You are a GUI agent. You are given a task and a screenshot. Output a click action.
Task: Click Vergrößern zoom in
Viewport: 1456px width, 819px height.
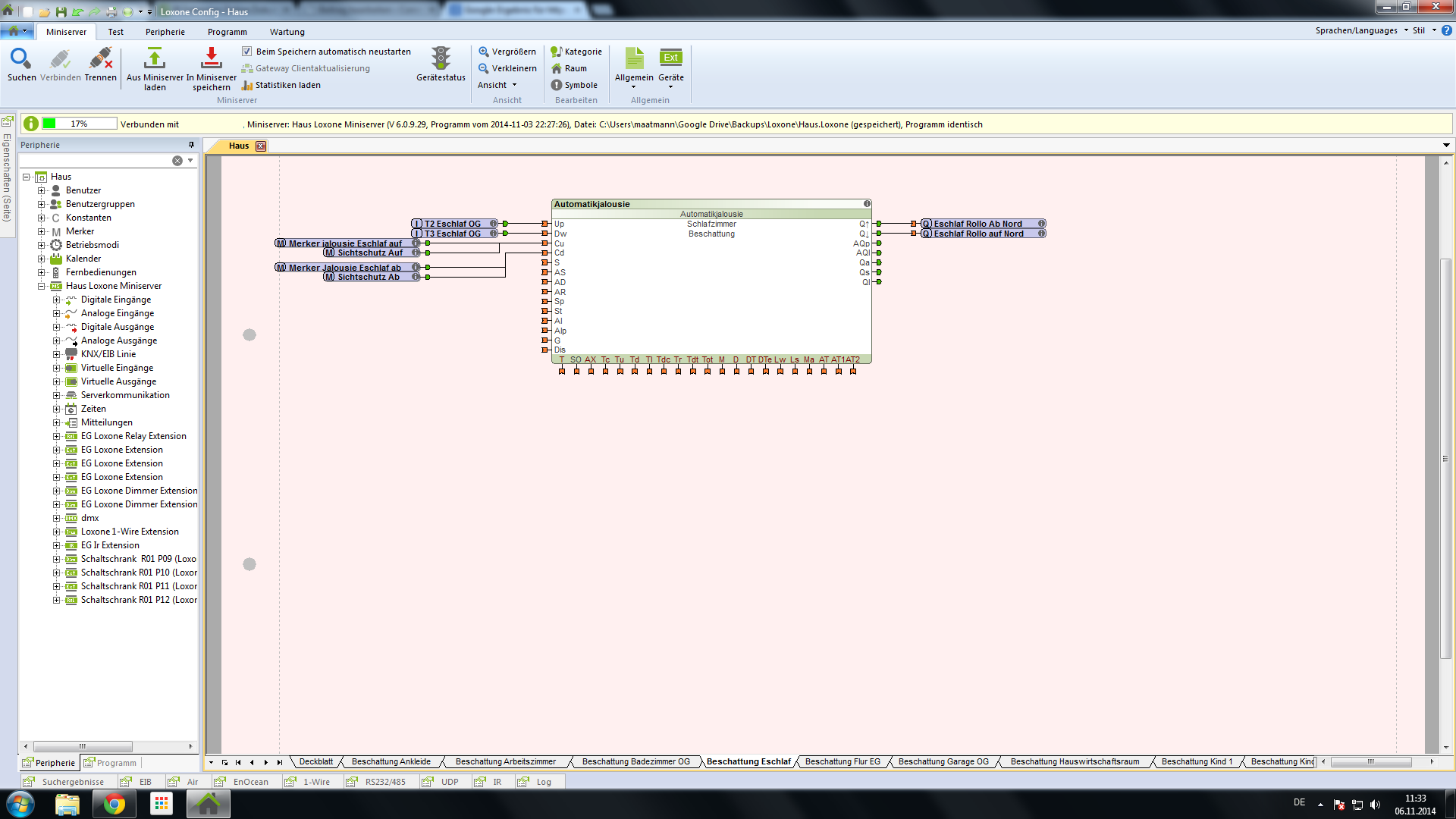pyautogui.click(x=507, y=52)
